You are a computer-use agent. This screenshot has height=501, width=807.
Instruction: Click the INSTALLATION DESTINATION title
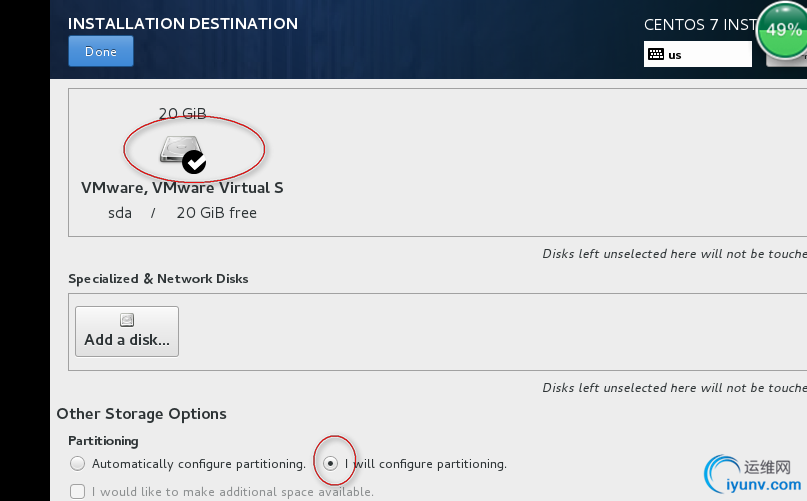point(183,24)
